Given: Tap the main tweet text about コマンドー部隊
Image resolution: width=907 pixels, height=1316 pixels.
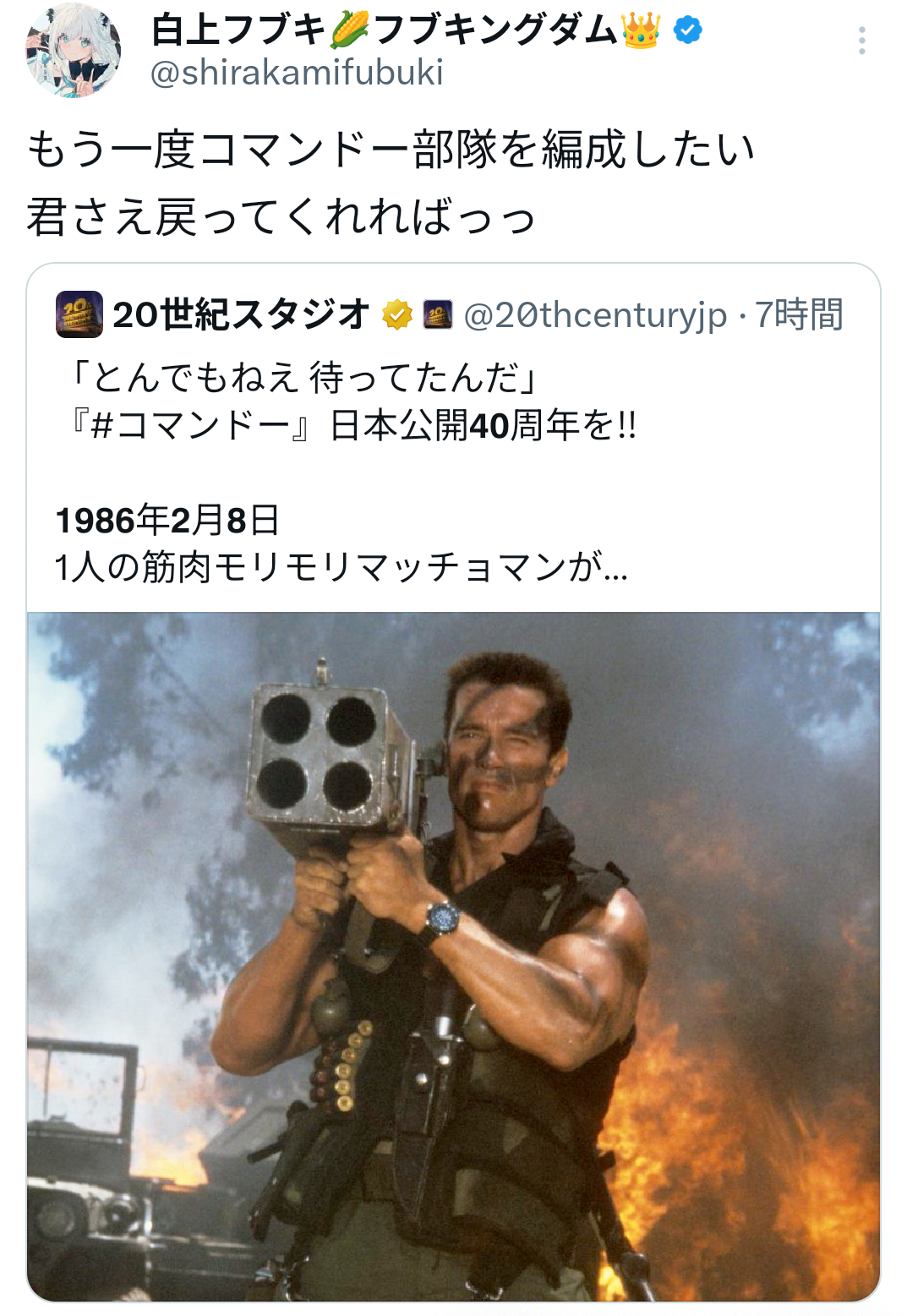Looking at the screenshot, I should click(x=390, y=150).
